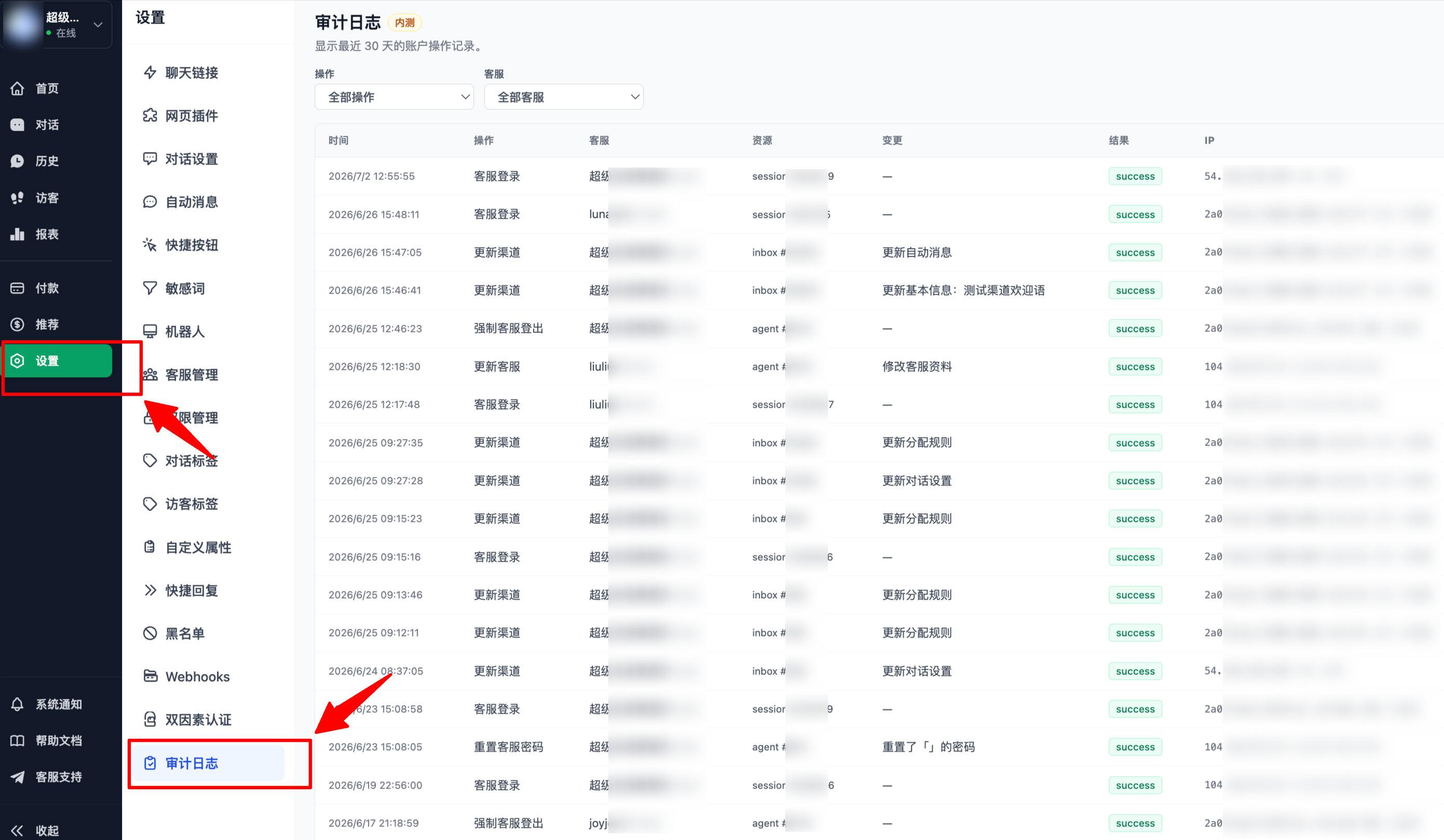This screenshot has width=1444, height=840.
Task: Open the 首页 home icon
Action: click(17, 88)
